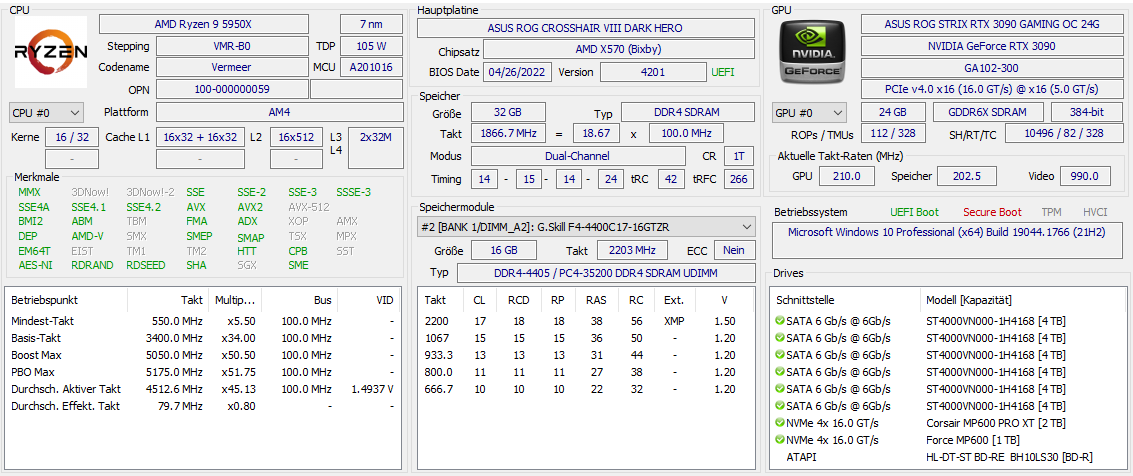This screenshot has height=476, width=1133.
Task: Click the Microsoft Windows 10 Professional OS field
Action: point(947,241)
